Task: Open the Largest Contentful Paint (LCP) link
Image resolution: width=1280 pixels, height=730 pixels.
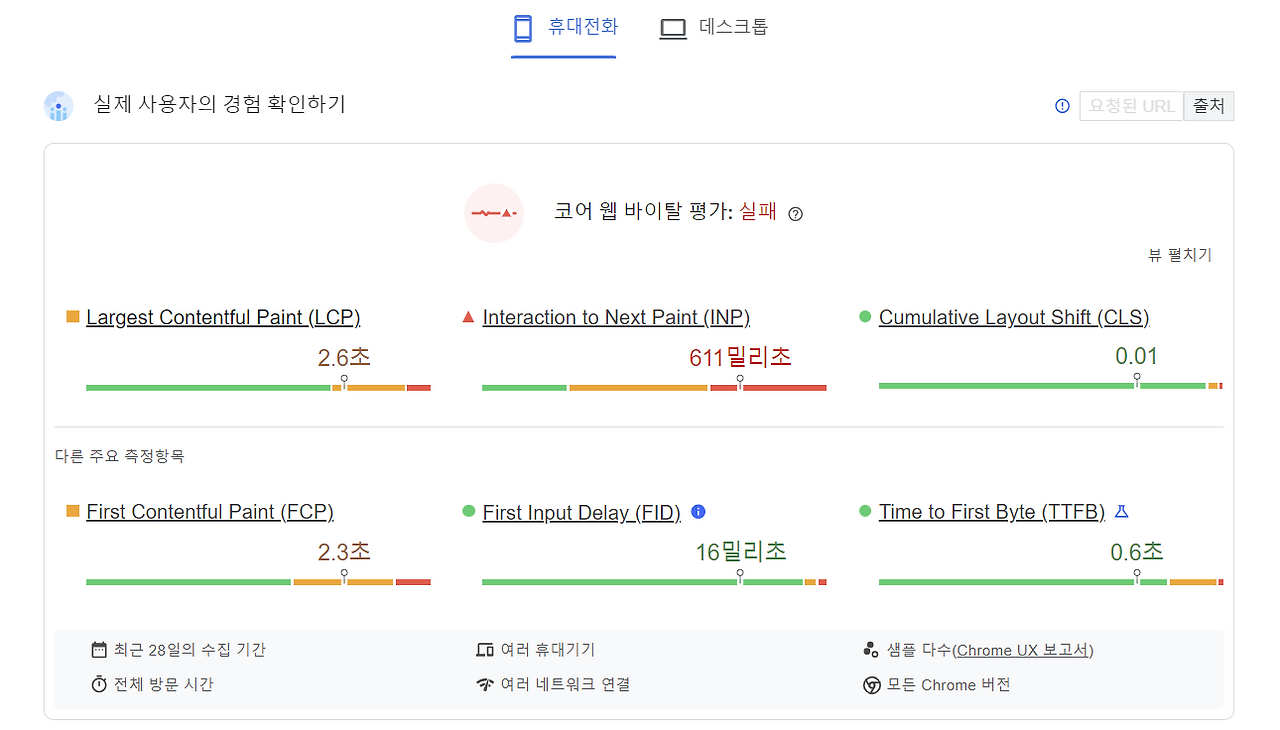Action: tap(222, 317)
